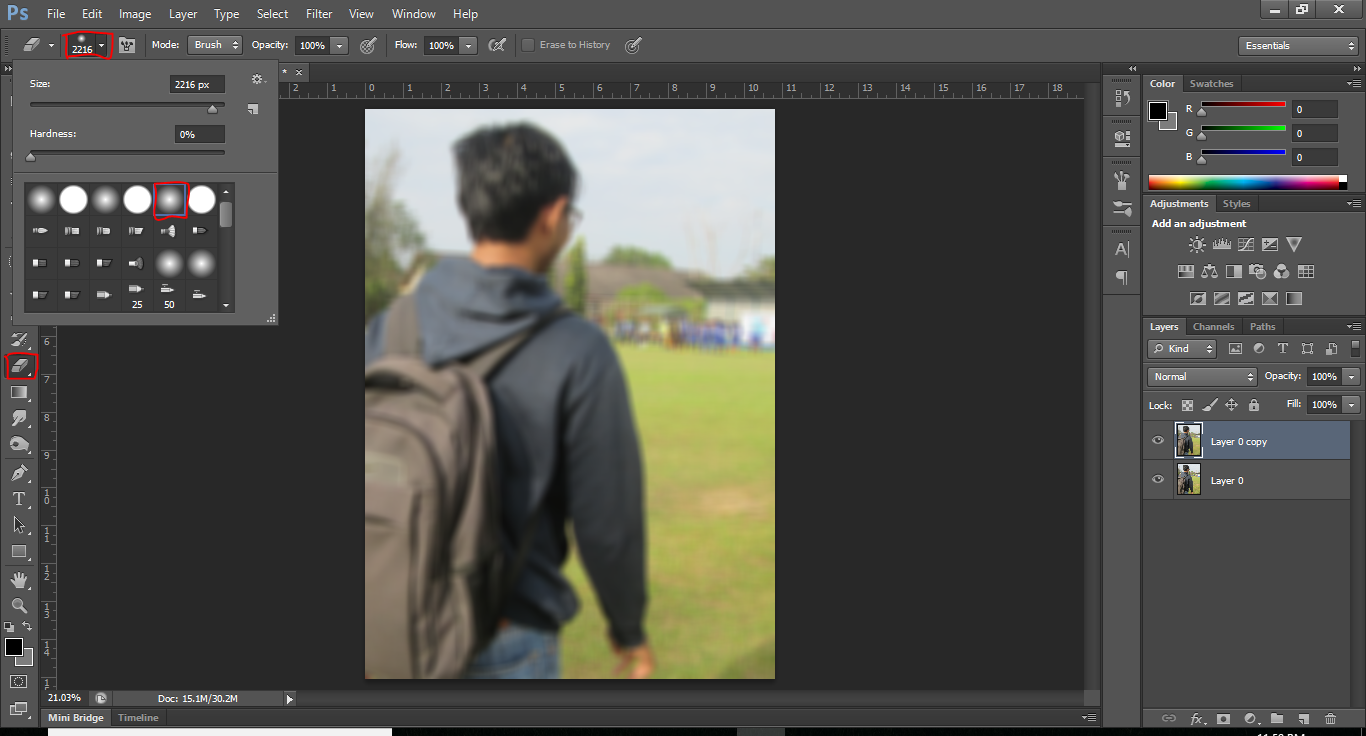Select the Gradient tool
The image size is (1366, 736).
point(19,393)
